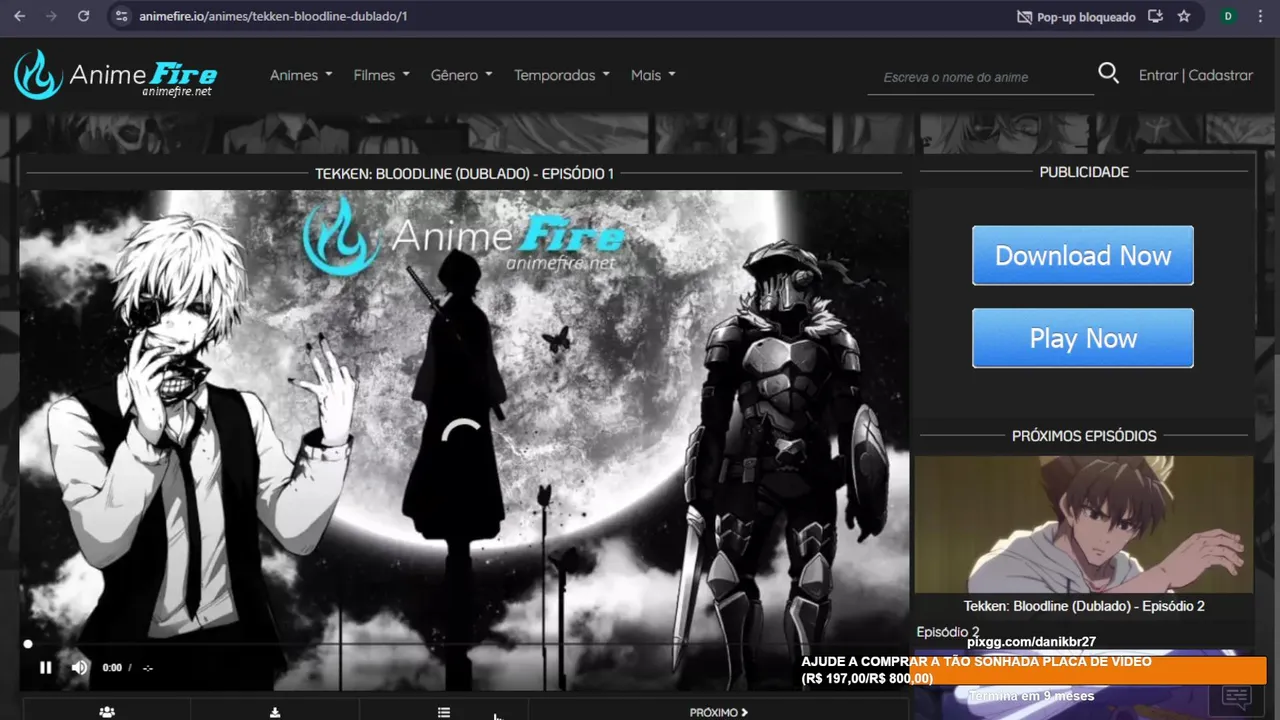Image resolution: width=1280 pixels, height=720 pixels.
Task: Pause the video with the pause button
Action: [x=45, y=667]
